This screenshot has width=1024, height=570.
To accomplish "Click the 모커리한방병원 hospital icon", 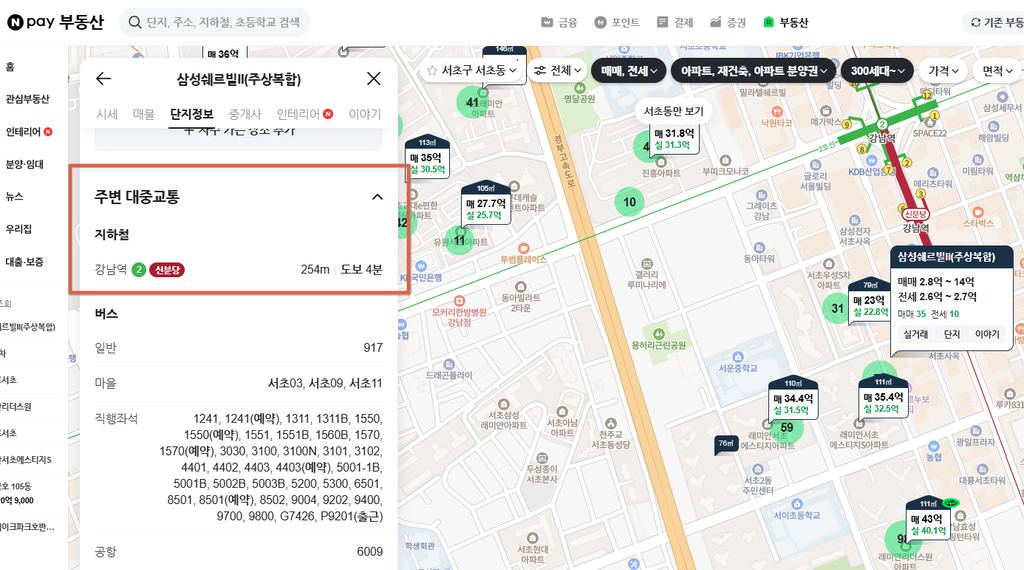I will tap(459, 301).
